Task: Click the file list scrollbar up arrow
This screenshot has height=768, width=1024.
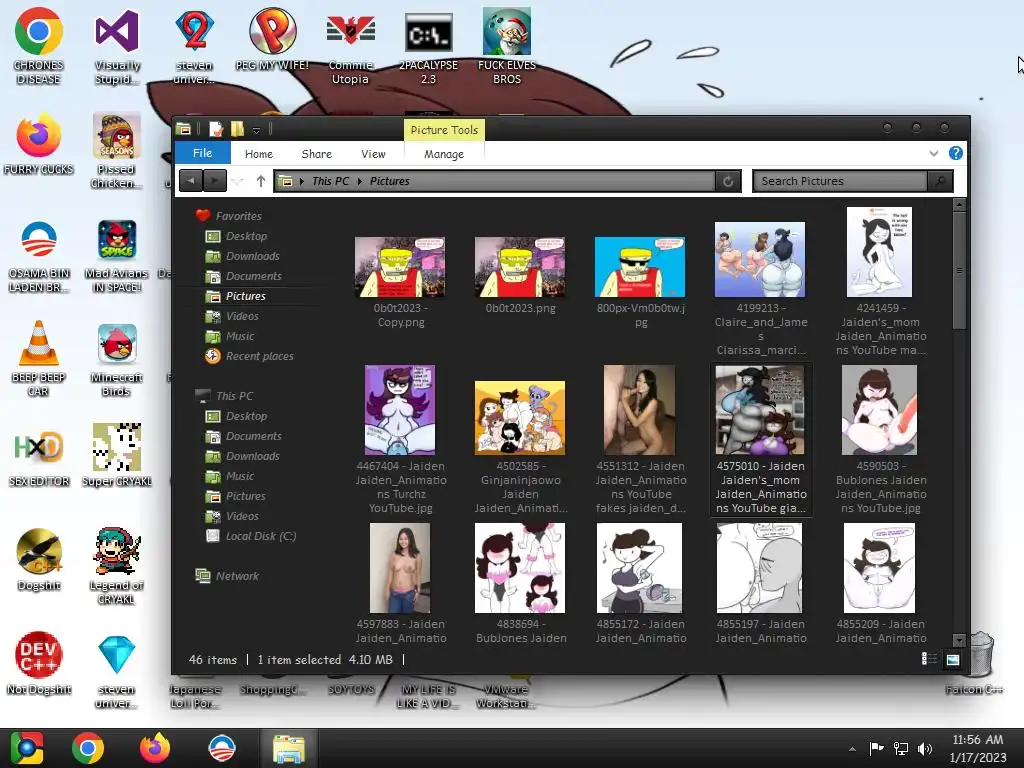Action: click(959, 205)
